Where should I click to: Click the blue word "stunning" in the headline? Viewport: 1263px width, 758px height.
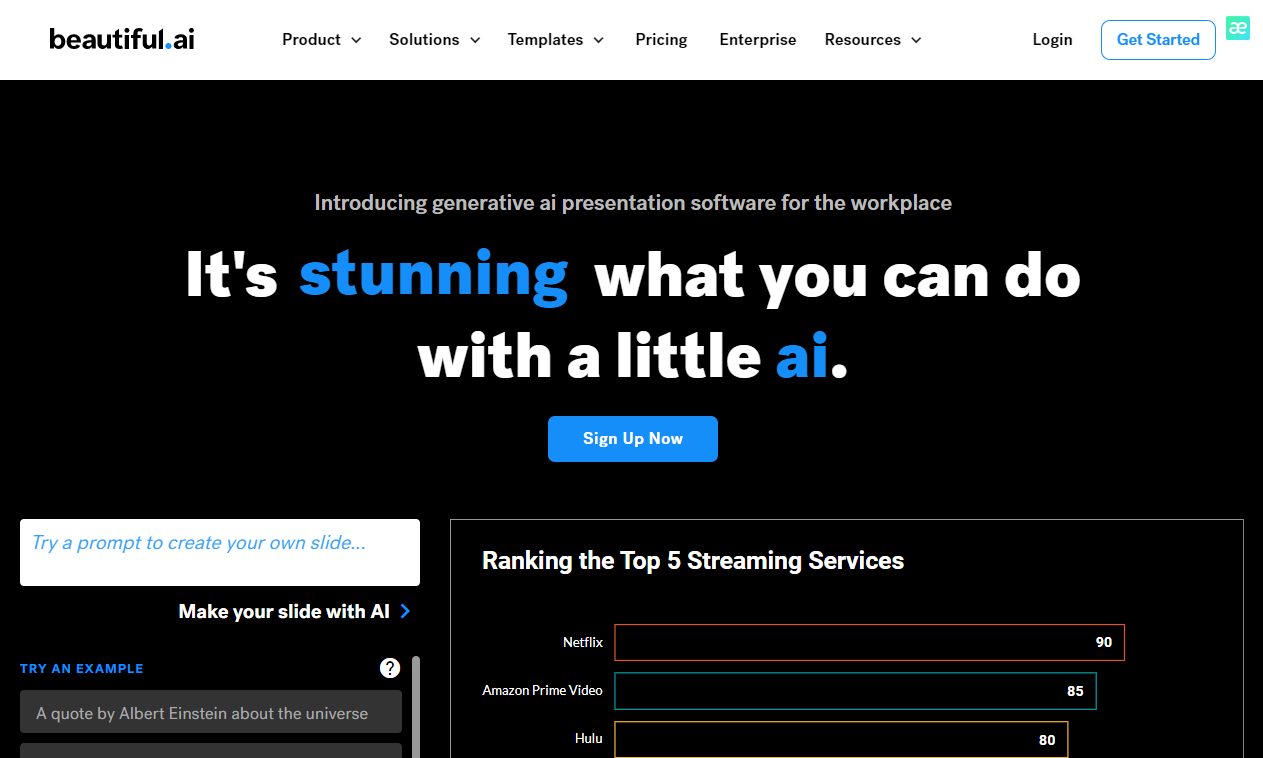point(434,274)
